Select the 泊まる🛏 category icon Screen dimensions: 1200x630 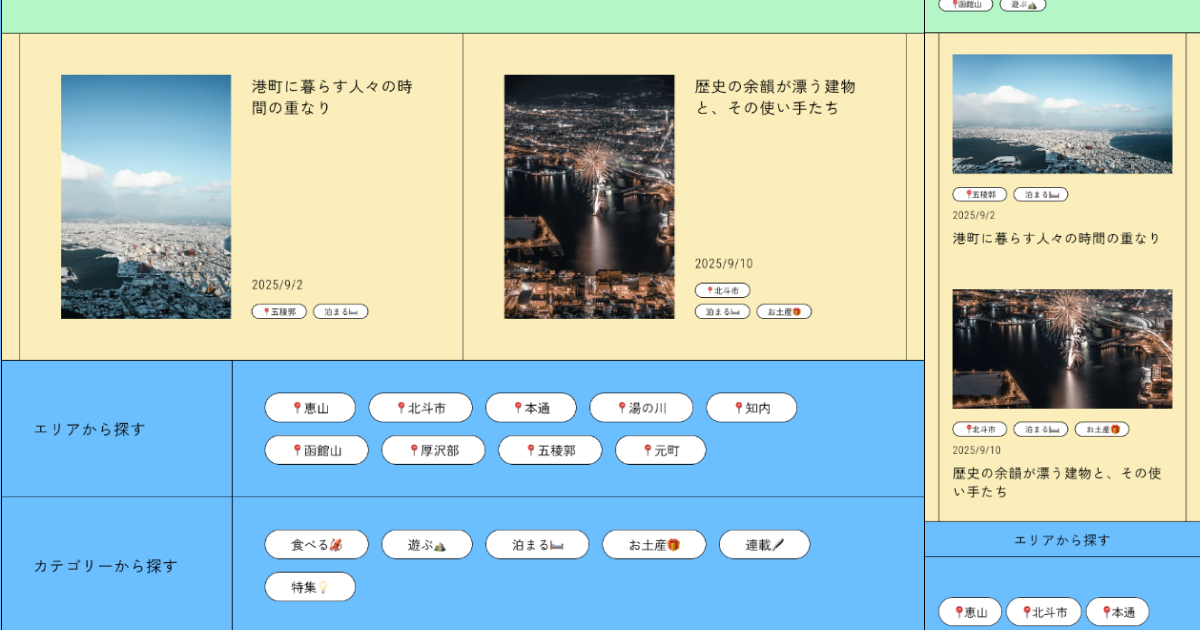pyautogui.click(x=537, y=544)
